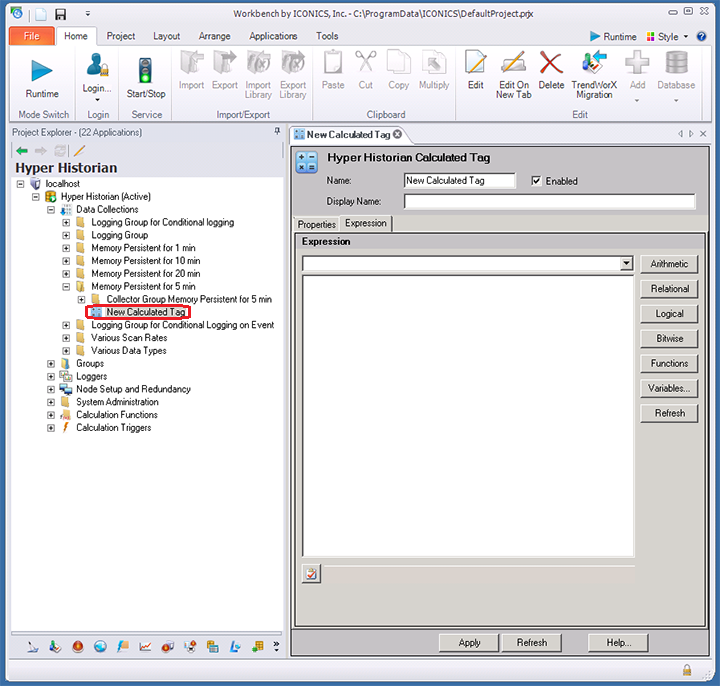This screenshot has height=686, width=720.
Task: Open the expression dropdown list
Action: pos(626,264)
